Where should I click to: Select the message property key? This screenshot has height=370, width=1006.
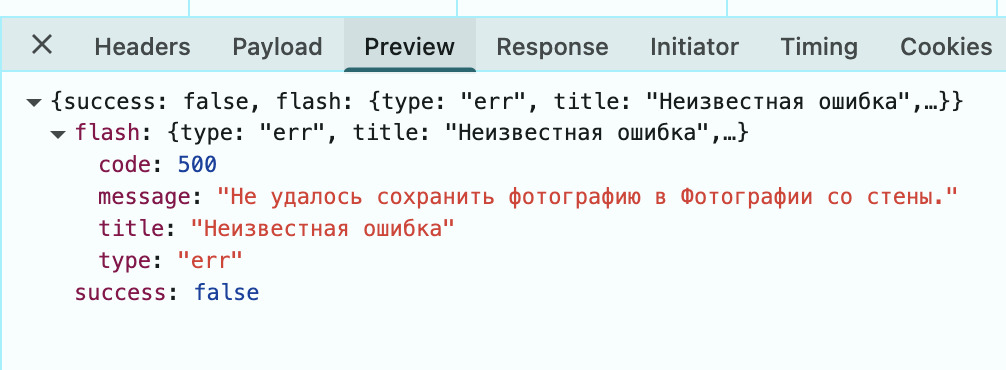(x=145, y=197)
